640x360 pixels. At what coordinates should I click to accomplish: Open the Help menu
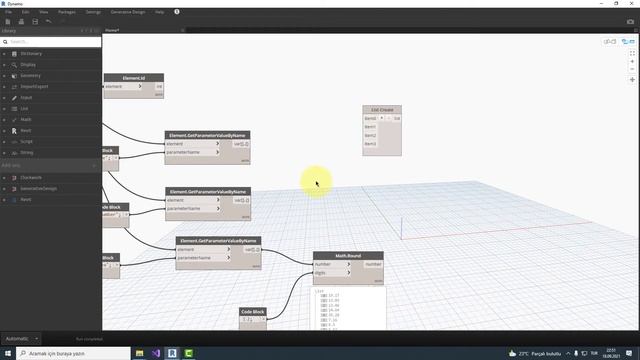160,12
